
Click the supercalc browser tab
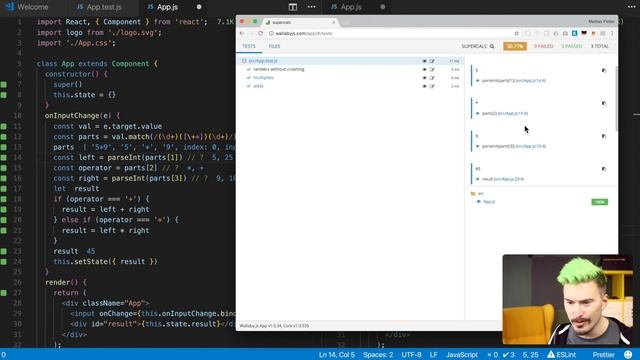300,22
